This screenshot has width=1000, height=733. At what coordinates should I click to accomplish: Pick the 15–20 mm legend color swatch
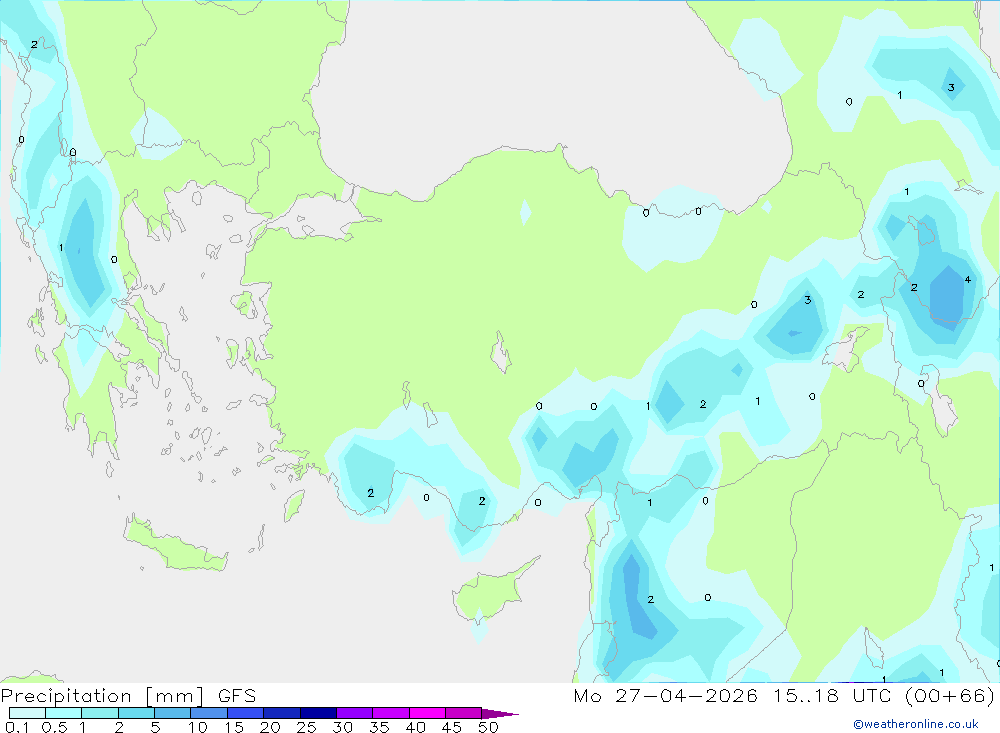pyautogui.click(x=246, y=713)
